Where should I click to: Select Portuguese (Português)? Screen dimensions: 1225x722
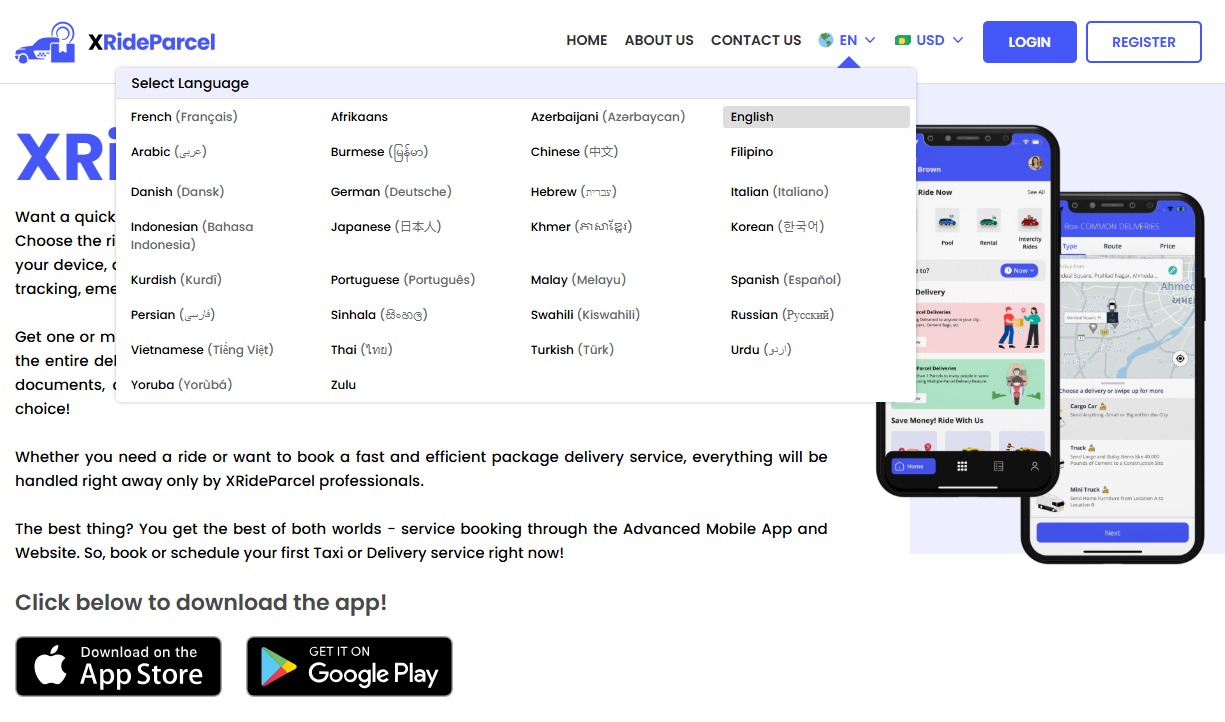[x=403, y=280]
